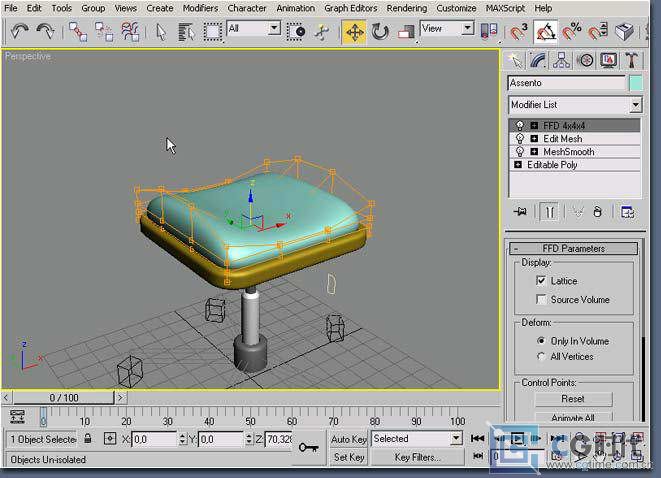Image resolution: width=661 pixels, height=478 pixels.
Task: Open the Display command panel tab
Action: coord(608,61)
